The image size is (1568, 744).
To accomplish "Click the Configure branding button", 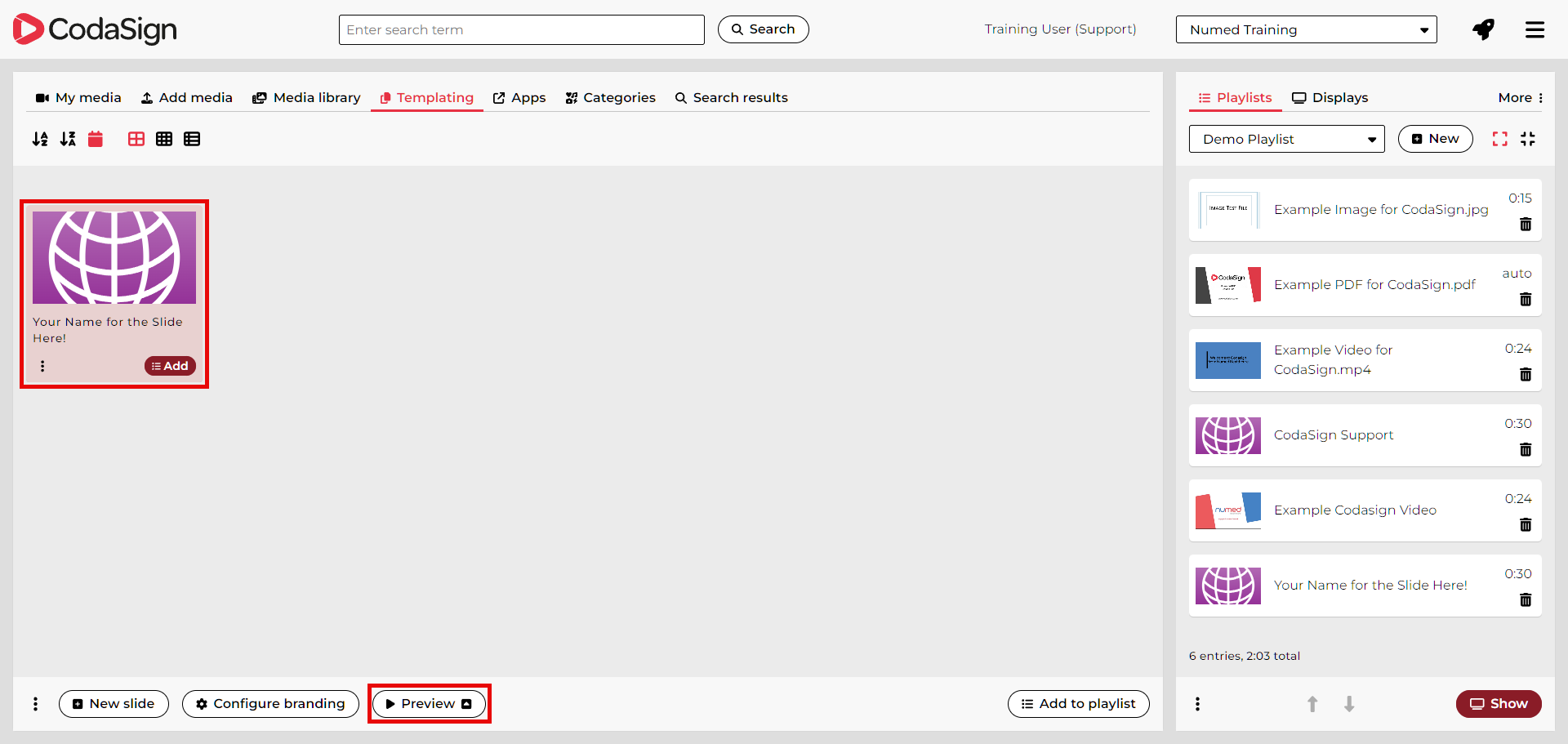I will tap(270, 704).
